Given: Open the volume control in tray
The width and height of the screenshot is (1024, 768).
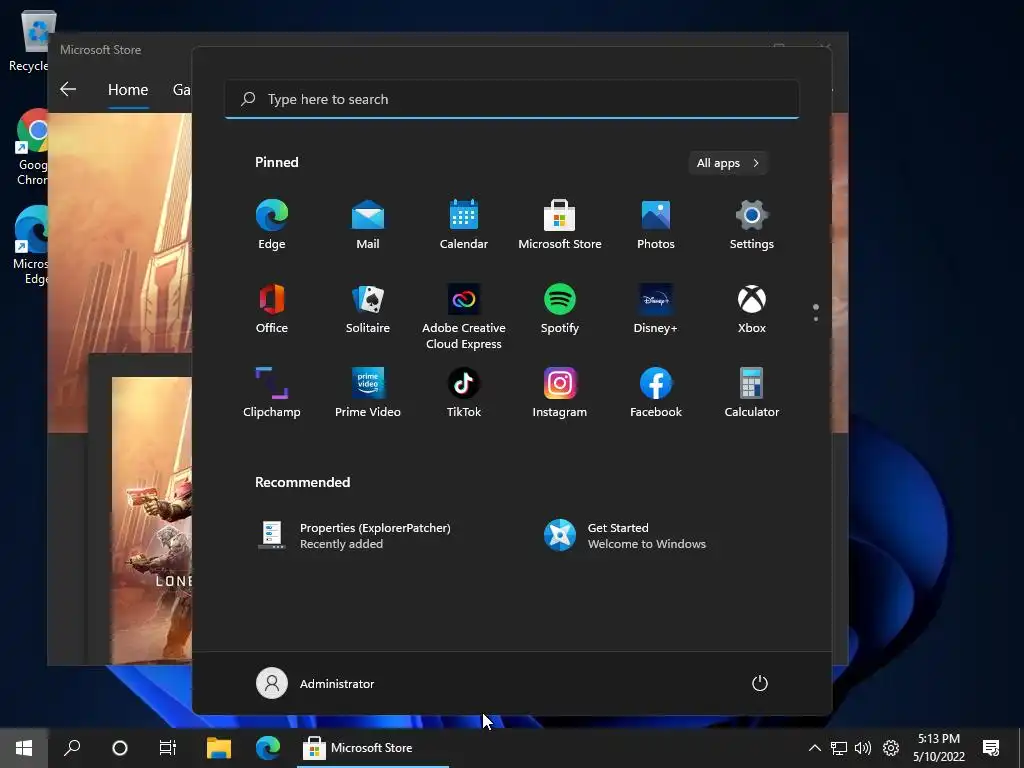Looking at the screenshot, I should coord(863,748).
